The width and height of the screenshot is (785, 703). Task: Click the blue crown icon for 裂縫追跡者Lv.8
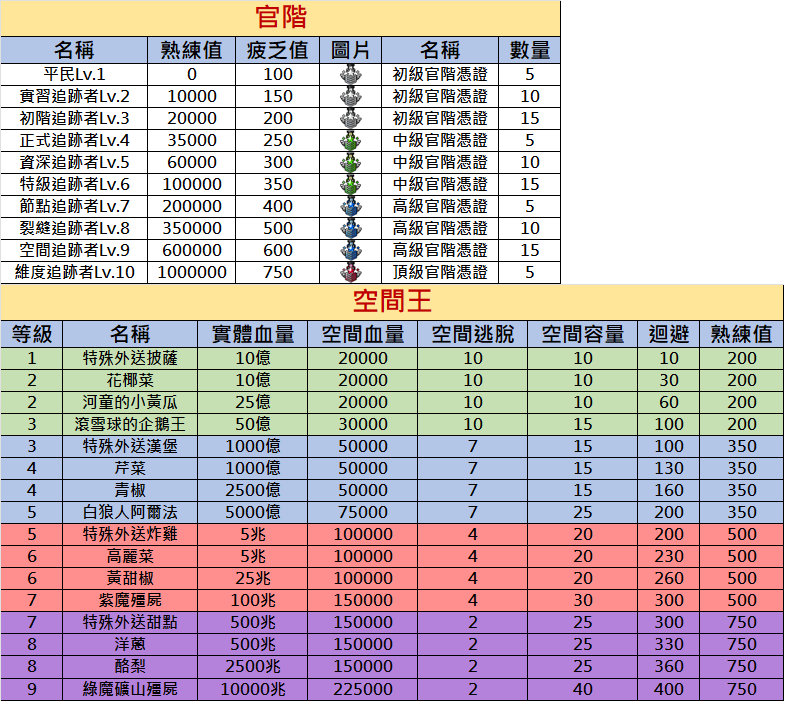click(350, 228)
